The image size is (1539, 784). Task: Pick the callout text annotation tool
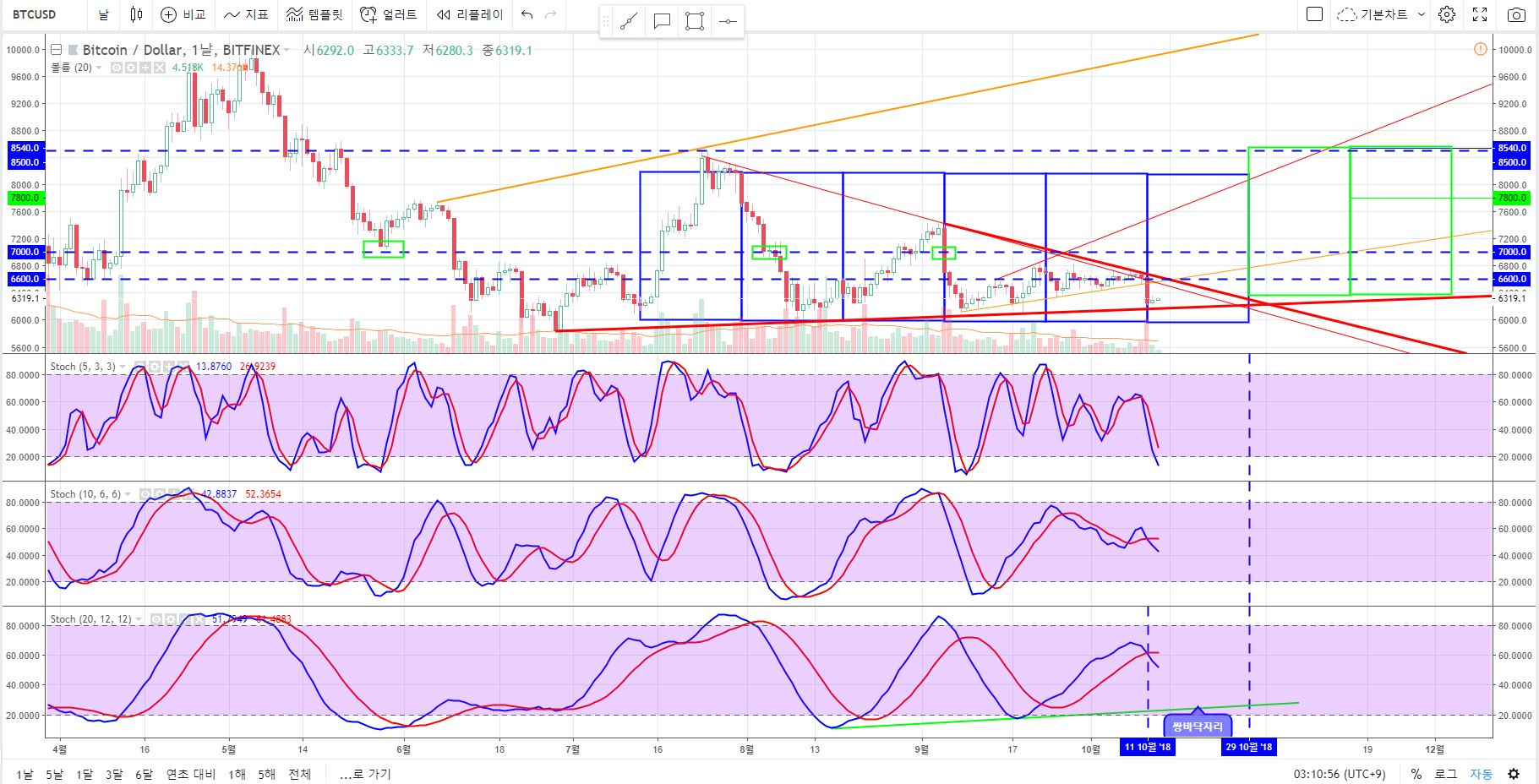point(662,22)
